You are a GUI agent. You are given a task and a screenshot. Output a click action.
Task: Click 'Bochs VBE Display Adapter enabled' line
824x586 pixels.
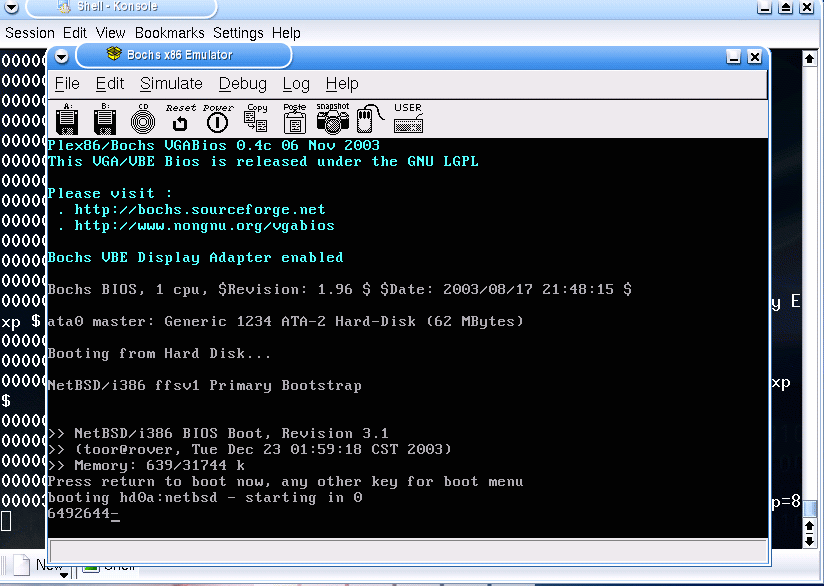(195, 258)
